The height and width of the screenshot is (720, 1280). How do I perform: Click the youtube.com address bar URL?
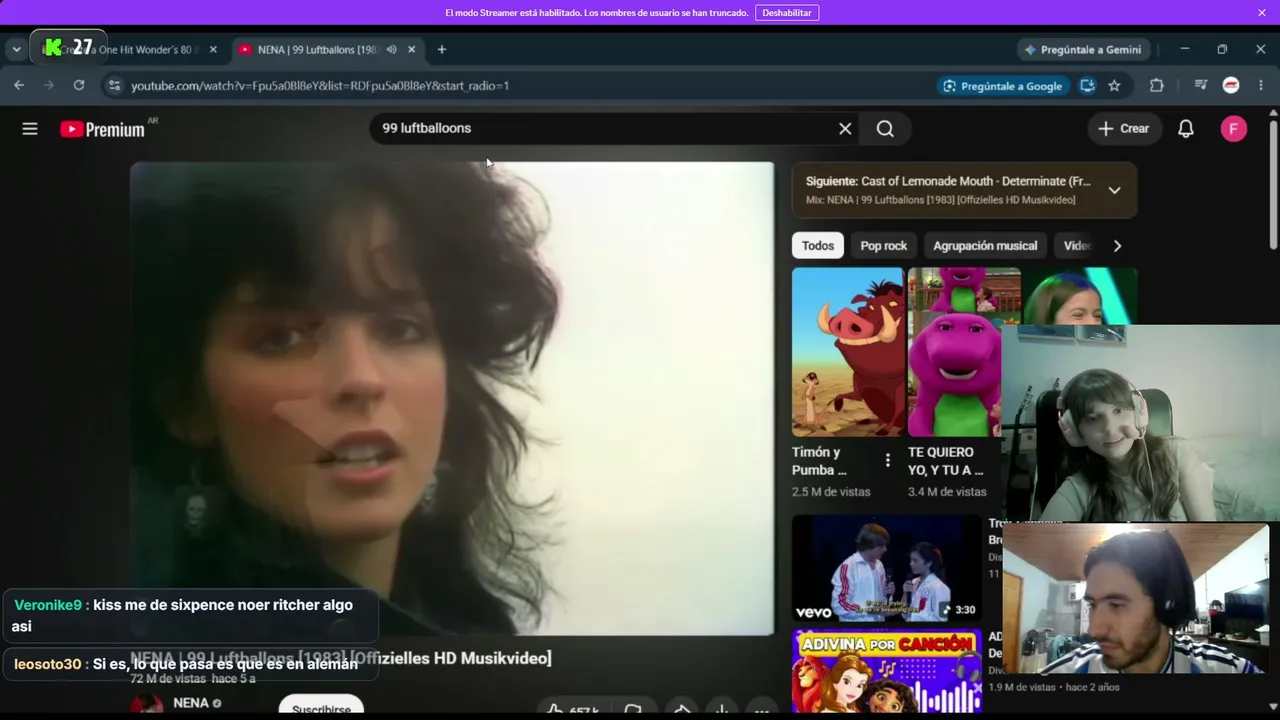(320, 86)
